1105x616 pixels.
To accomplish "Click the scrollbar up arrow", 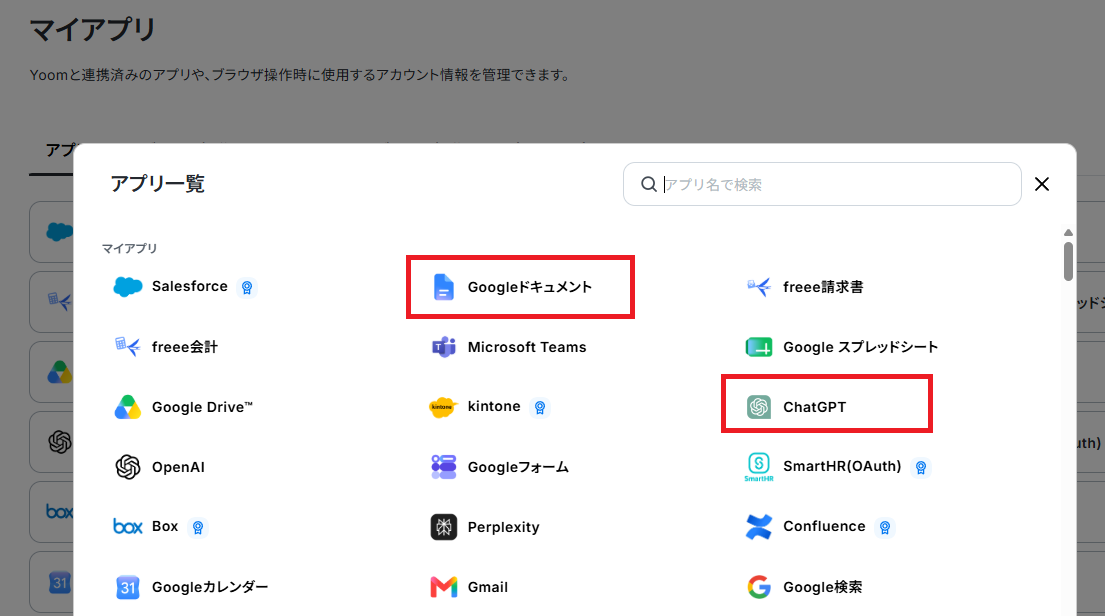I will pyautogui.click(x=1068, y=233).
